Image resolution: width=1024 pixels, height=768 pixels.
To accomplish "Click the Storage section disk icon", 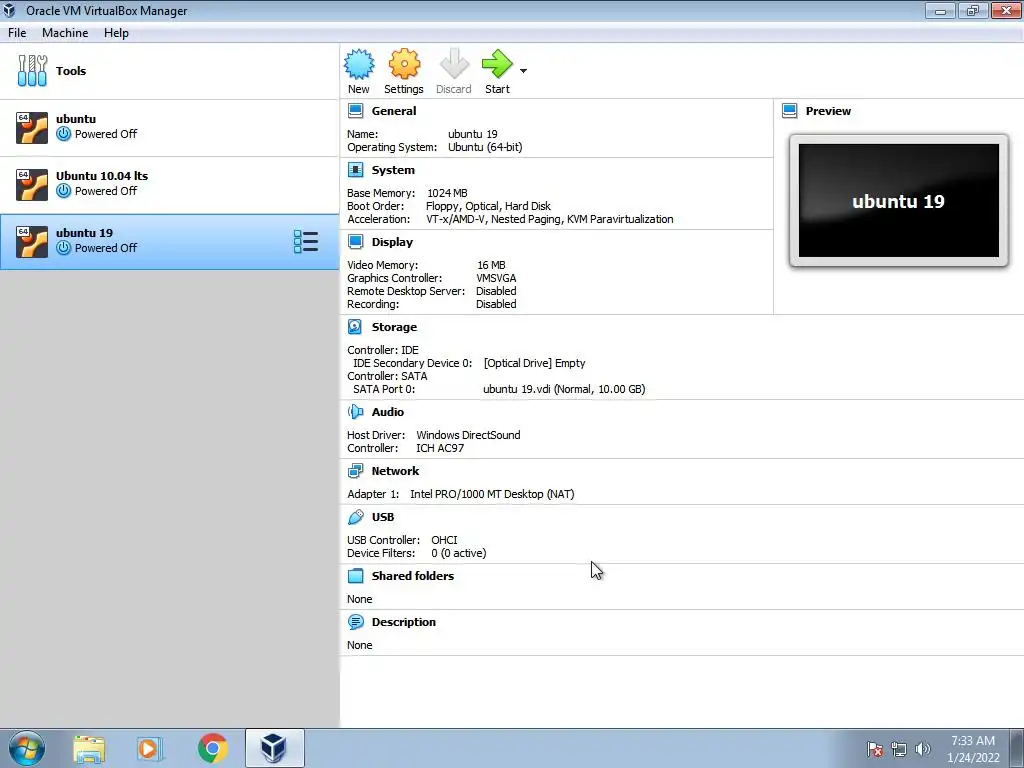I will pyautogui.click(x=355, y=327).
